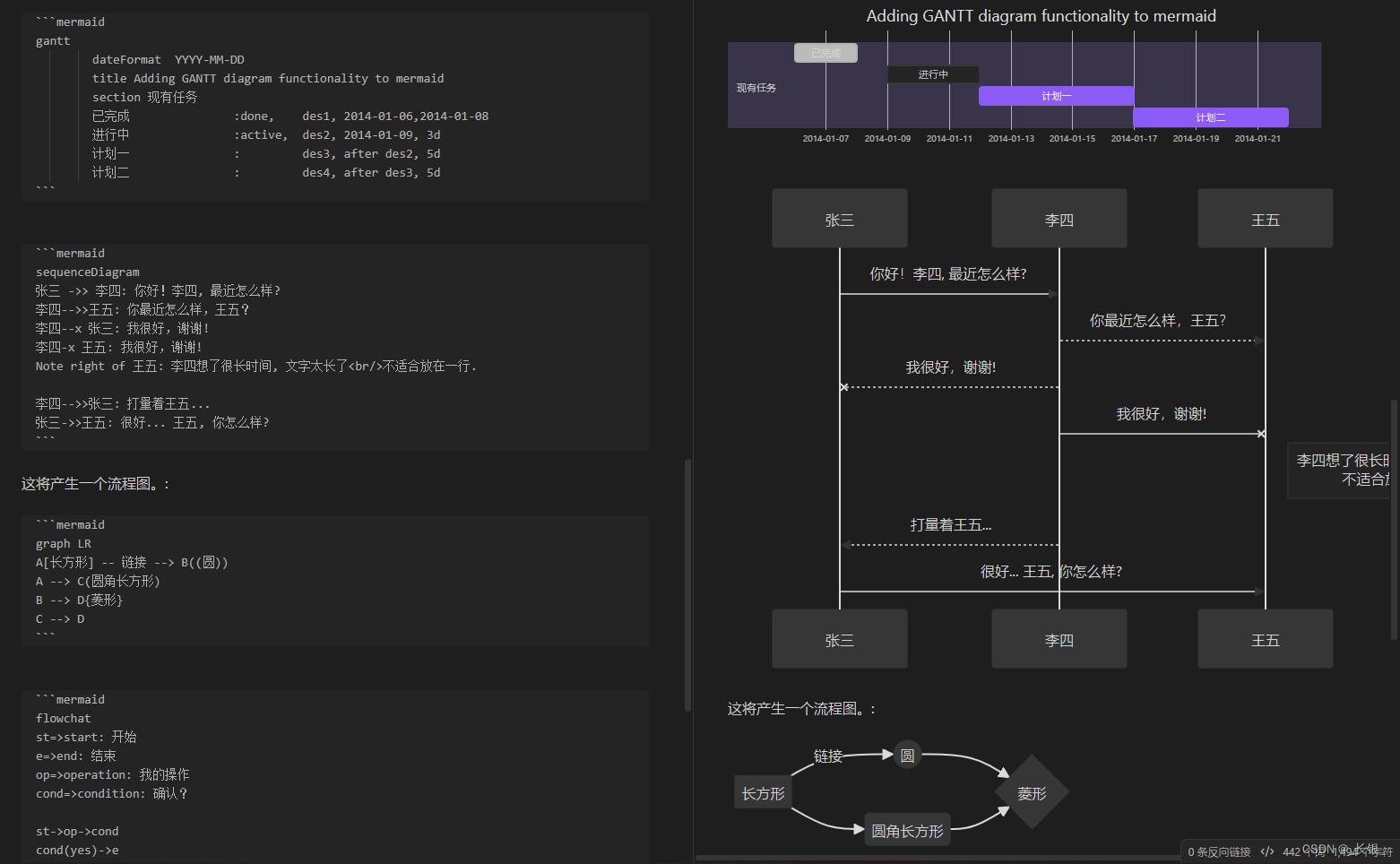Screen dimensions: 1400x864
Task: Click the bottom 张三 participant box
Action: point(840,639)
